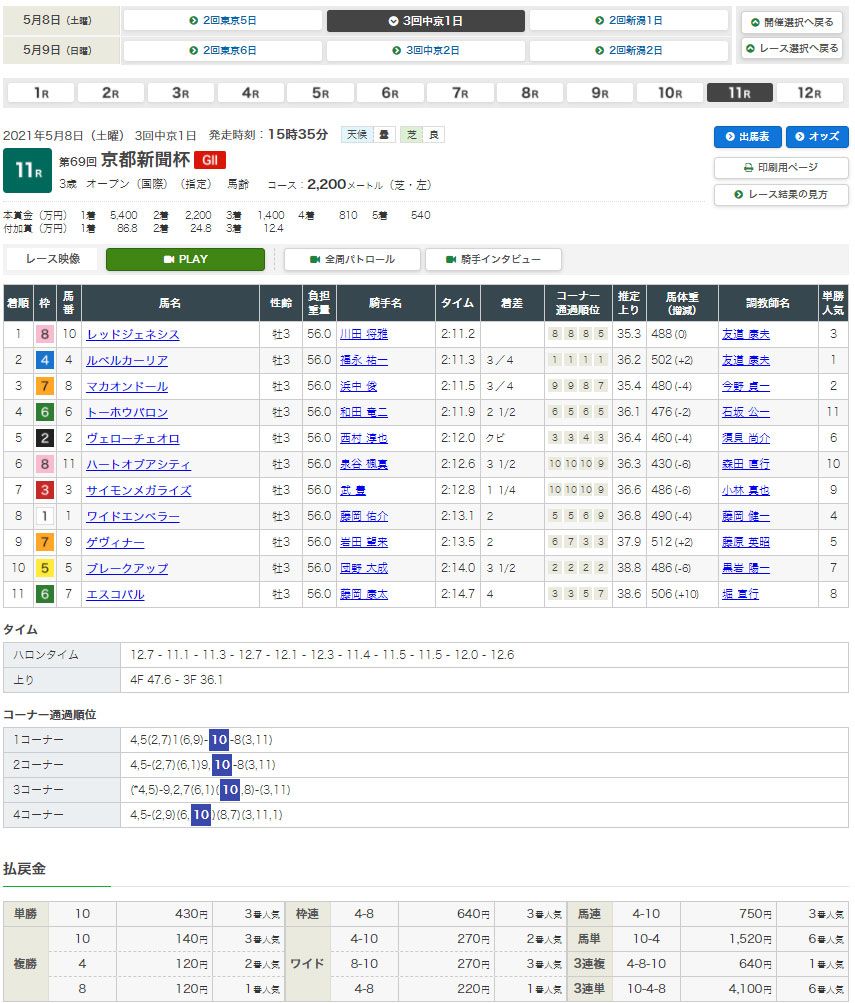Play the race video with the green PLAY button
Image resolution: width=855 pixels, height=1003 pixels.
pyautogui.click(x=185, y=259)
